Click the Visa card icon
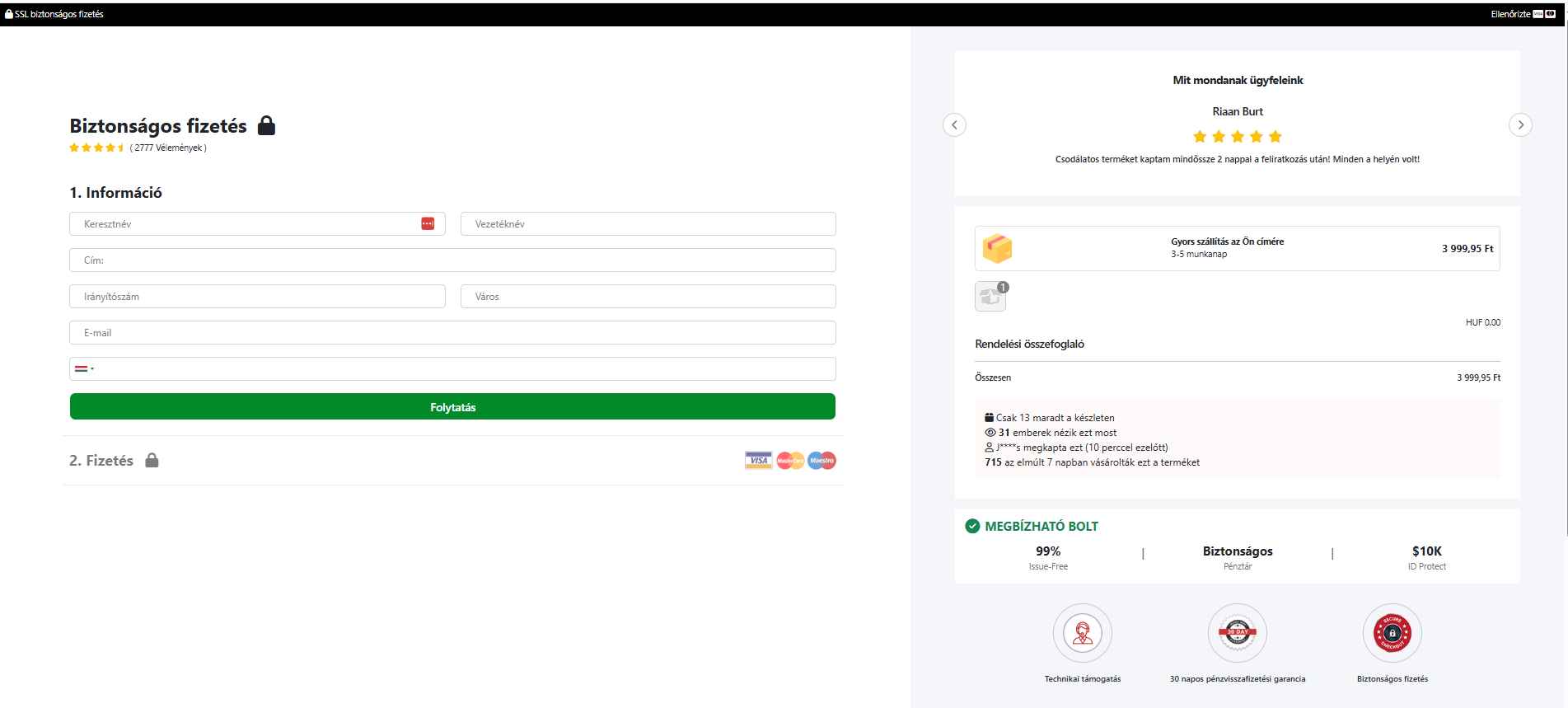Image resolution: width=1568 pixels, height=708 pixels. point(758,461)
